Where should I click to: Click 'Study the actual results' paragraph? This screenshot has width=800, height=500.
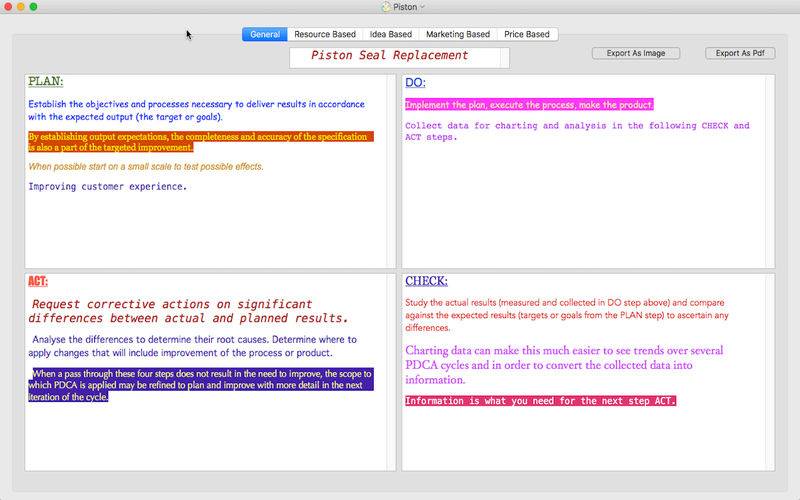(567, 315)
